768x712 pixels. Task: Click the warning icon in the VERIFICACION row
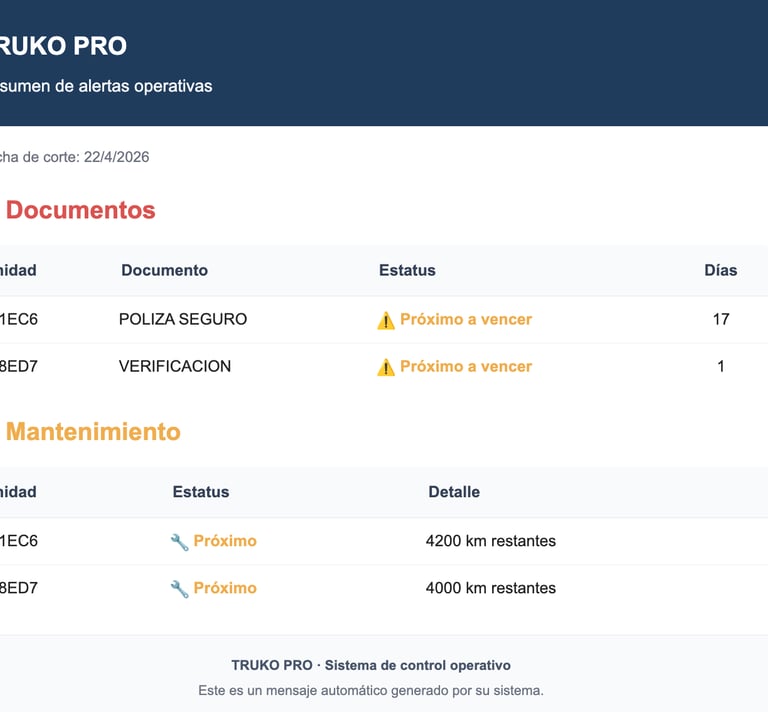[x=386, y=367]
